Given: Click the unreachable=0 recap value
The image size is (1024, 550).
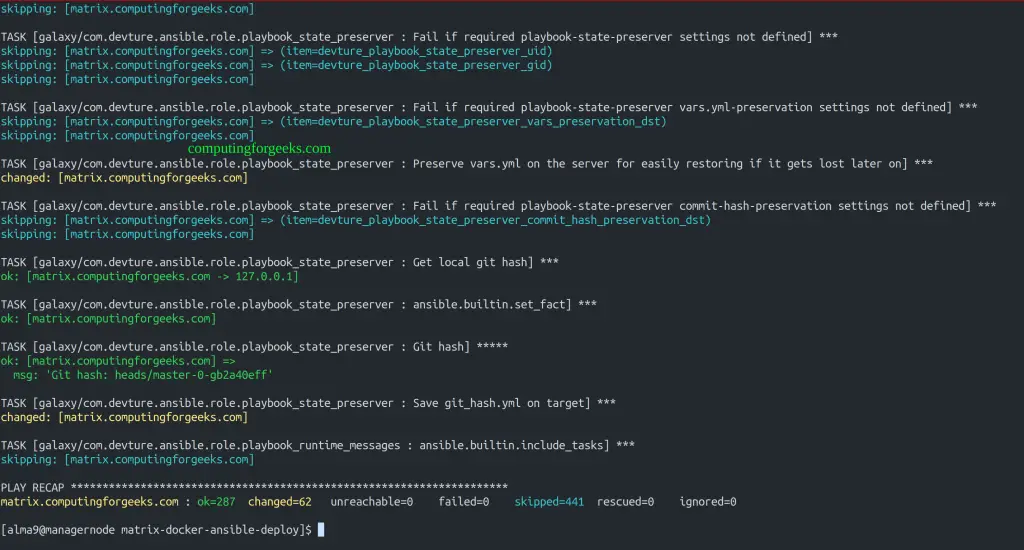Looking at the screenshot, I should (x=372, y=502).
